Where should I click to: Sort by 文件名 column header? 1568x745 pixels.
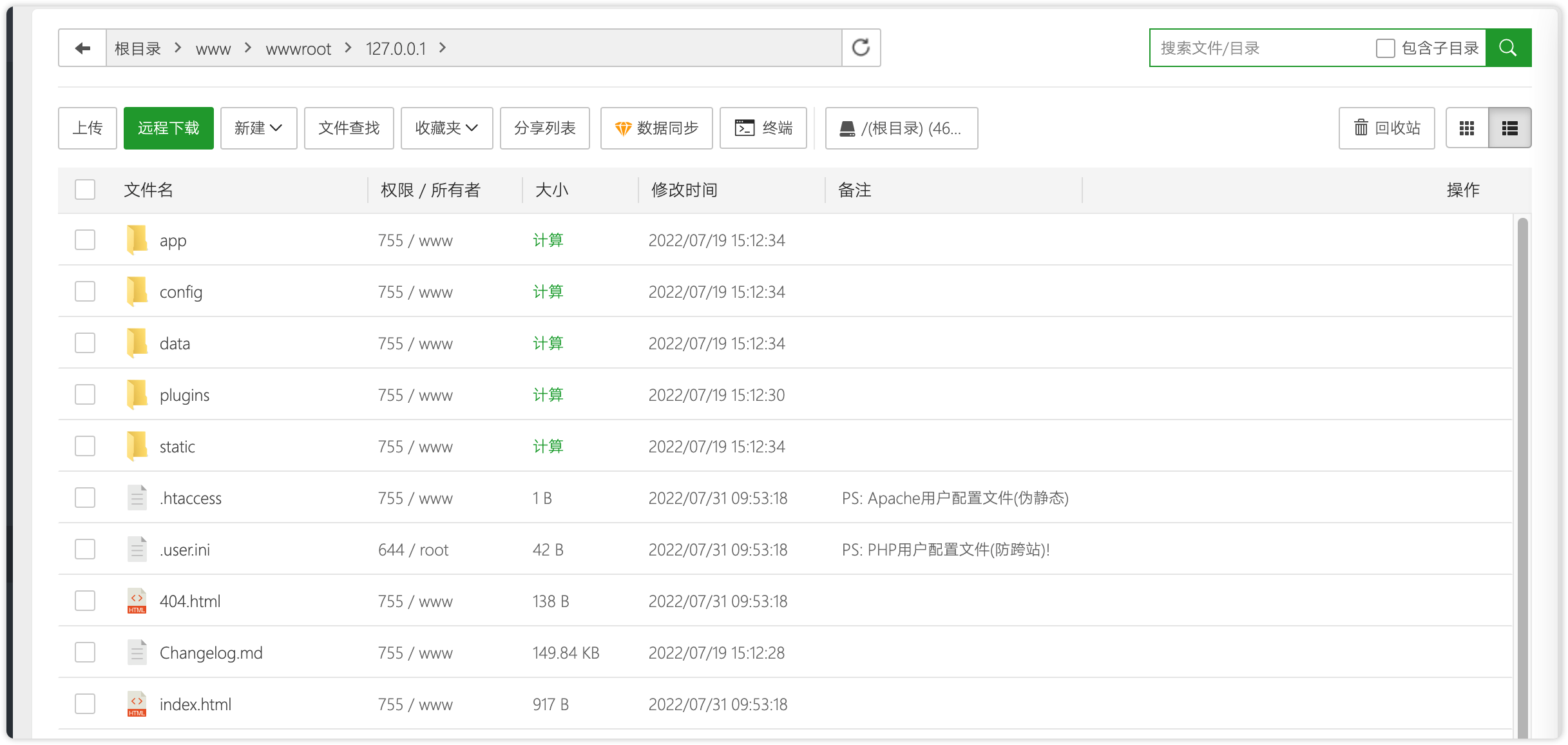148,189
